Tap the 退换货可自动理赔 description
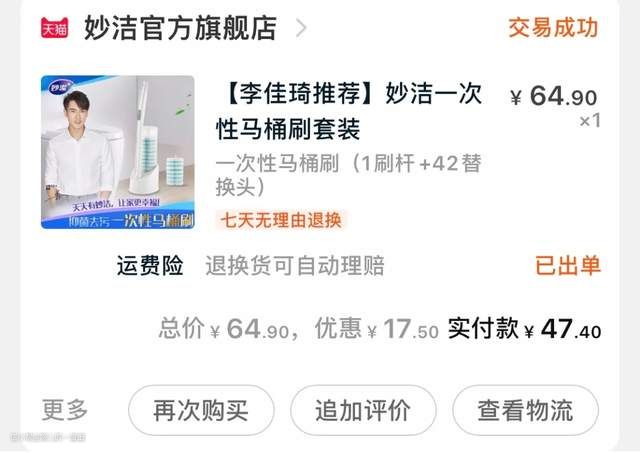This screenshot has height=453, width=640. (x=295, y=265)
